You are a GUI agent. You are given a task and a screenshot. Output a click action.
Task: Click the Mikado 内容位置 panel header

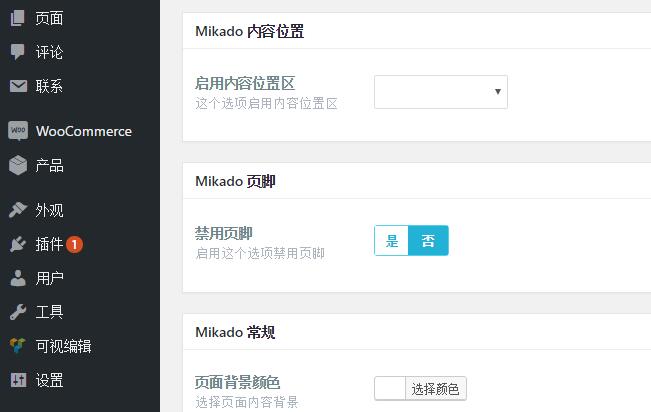pos(417,31)
